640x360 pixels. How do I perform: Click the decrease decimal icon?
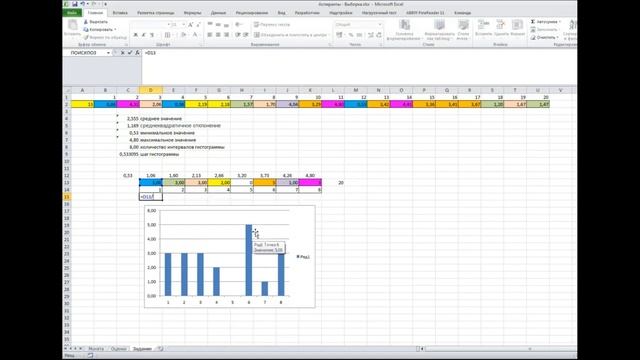[x=379, y=35]
